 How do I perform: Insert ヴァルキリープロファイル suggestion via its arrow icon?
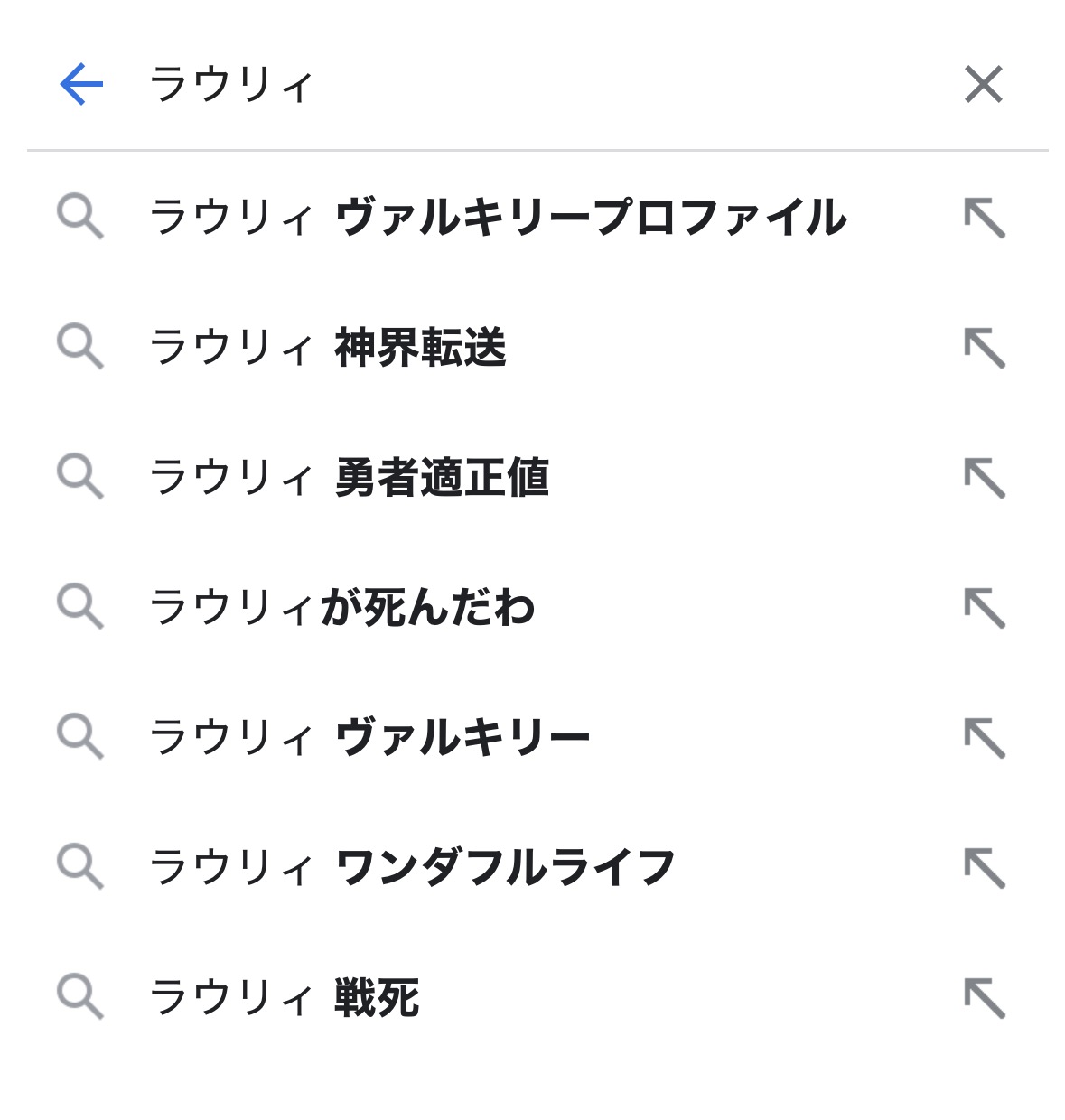(x=984, y=219)
